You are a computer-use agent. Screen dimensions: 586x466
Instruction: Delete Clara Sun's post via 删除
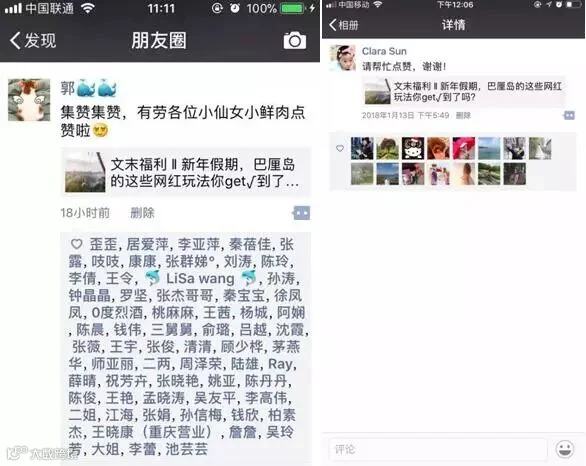click(463, 115)
